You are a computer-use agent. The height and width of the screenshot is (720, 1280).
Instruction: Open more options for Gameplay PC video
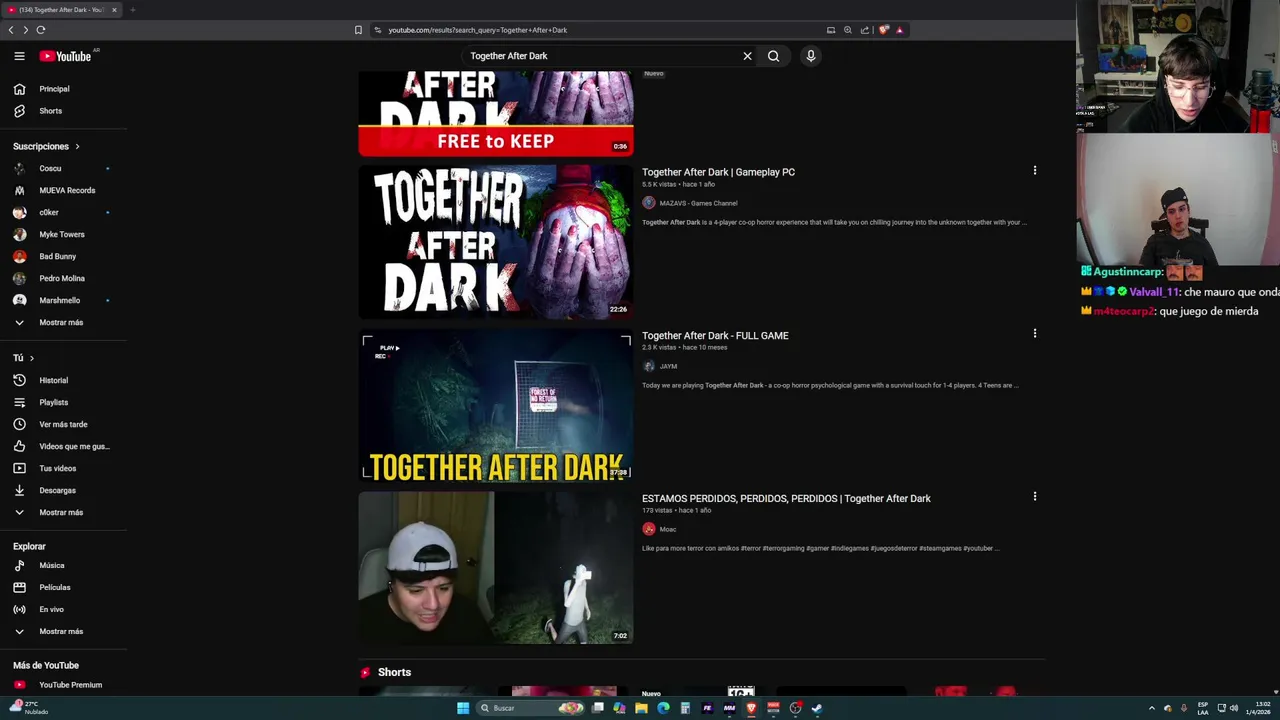point(1035,171)
